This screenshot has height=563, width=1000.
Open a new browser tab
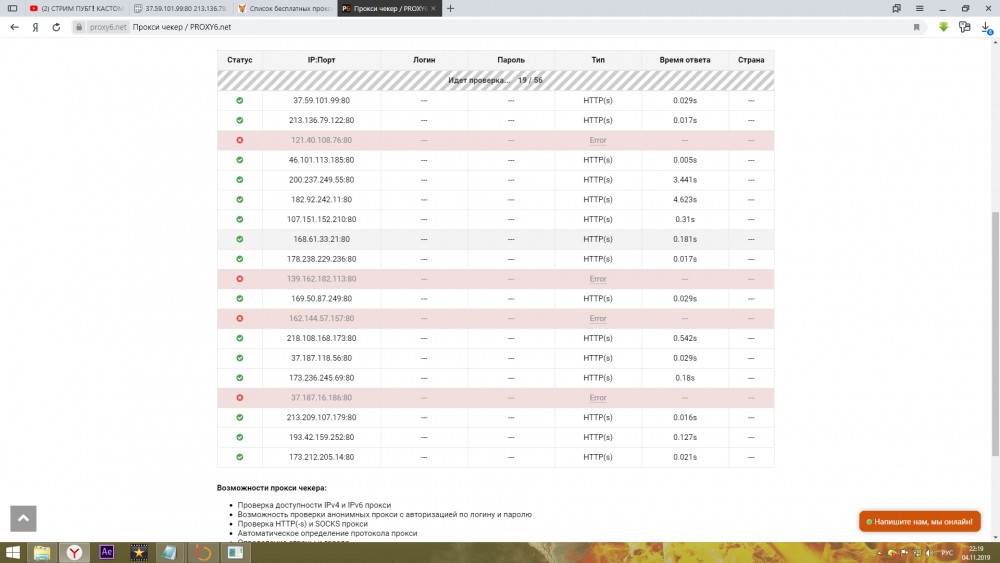click(451, 8)
